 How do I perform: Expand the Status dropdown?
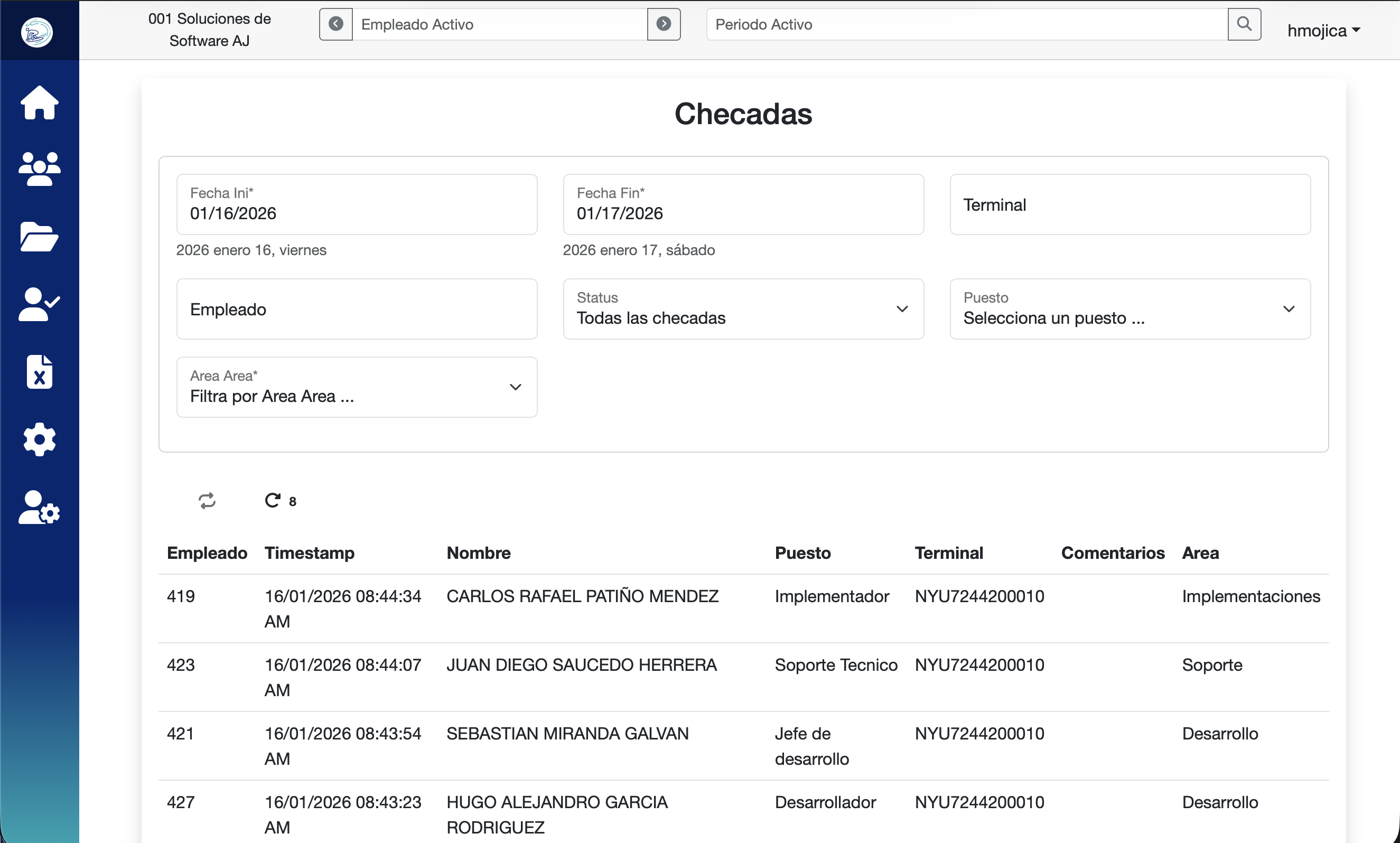(743, 309)
